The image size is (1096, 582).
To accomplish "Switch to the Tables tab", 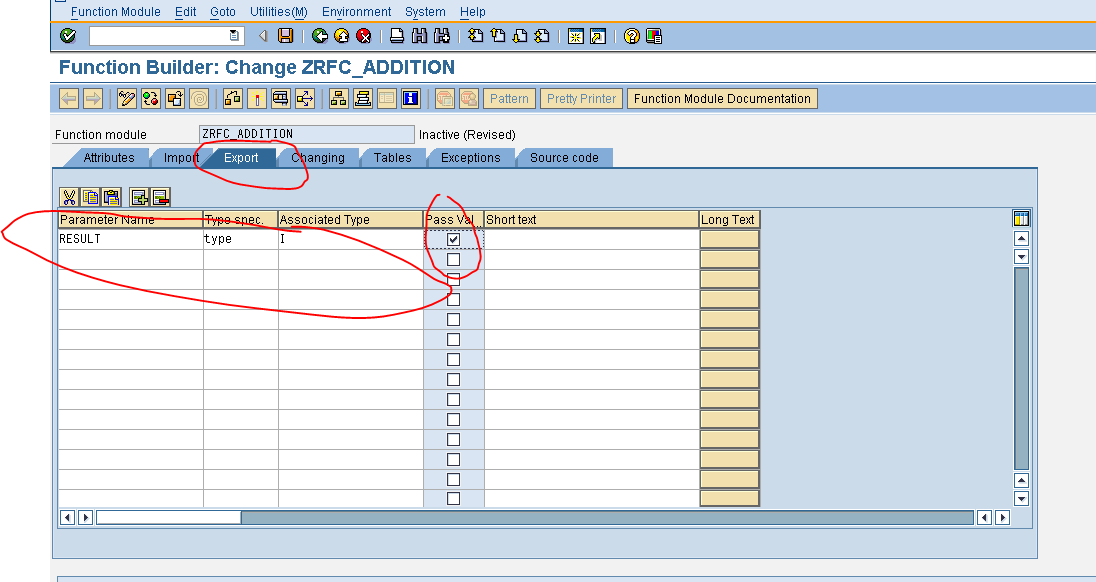I will click(x=392, y=158).
